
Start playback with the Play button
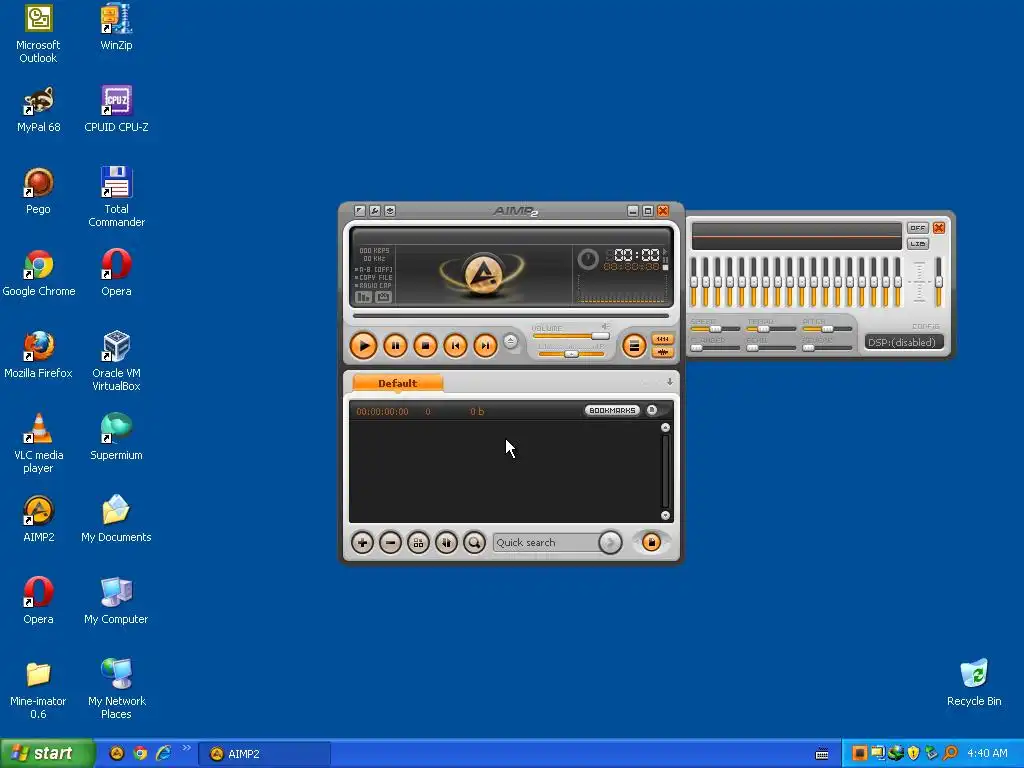pos(363,345)
